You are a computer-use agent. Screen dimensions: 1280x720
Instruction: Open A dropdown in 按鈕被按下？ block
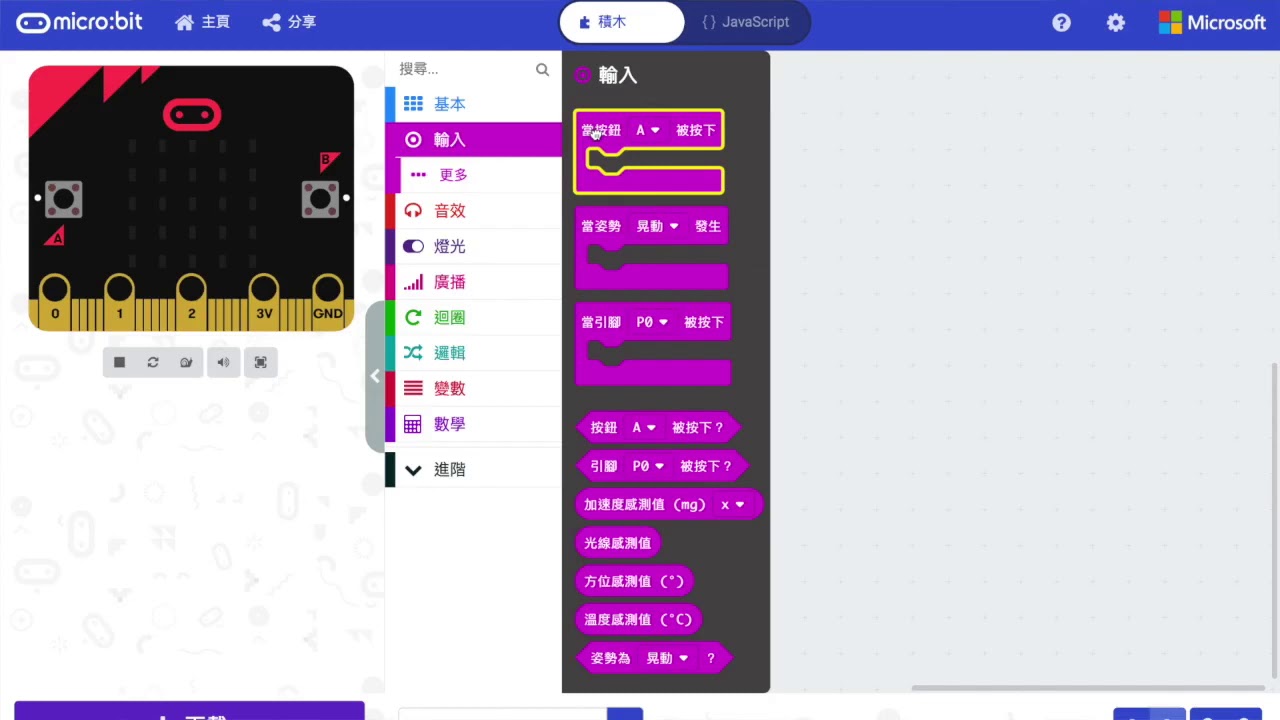point(644,427)
